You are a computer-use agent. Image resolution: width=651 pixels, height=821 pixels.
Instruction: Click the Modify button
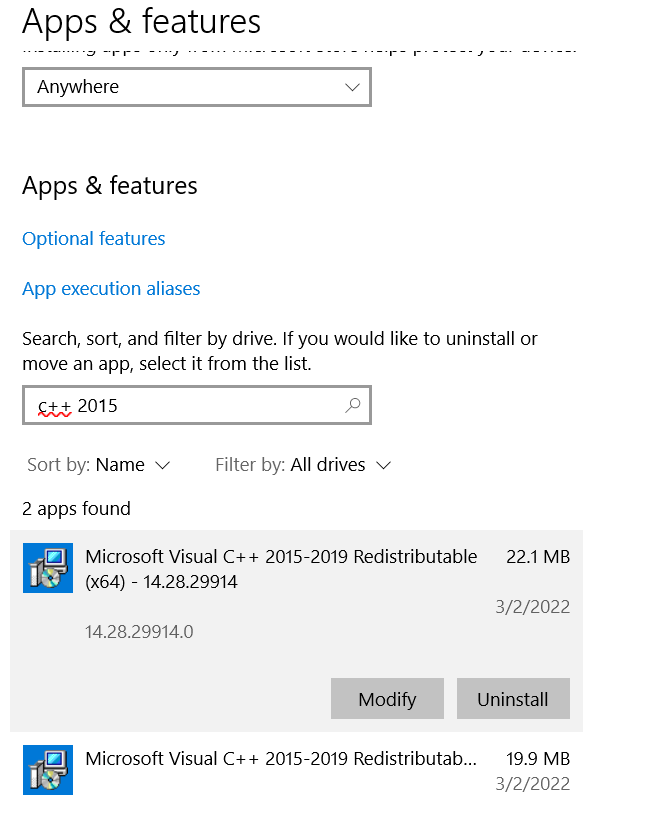click(x=387, y=698)
